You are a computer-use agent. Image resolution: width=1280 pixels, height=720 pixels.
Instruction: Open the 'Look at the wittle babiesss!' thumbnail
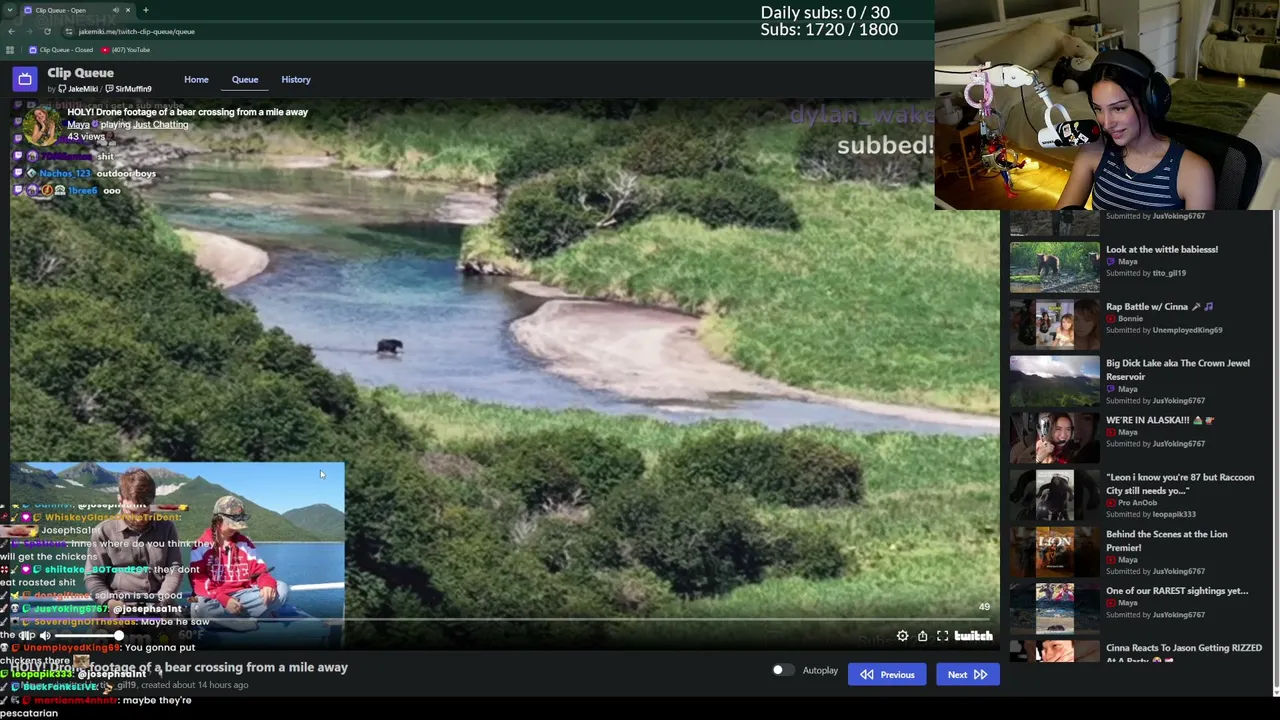point(1054,267)
